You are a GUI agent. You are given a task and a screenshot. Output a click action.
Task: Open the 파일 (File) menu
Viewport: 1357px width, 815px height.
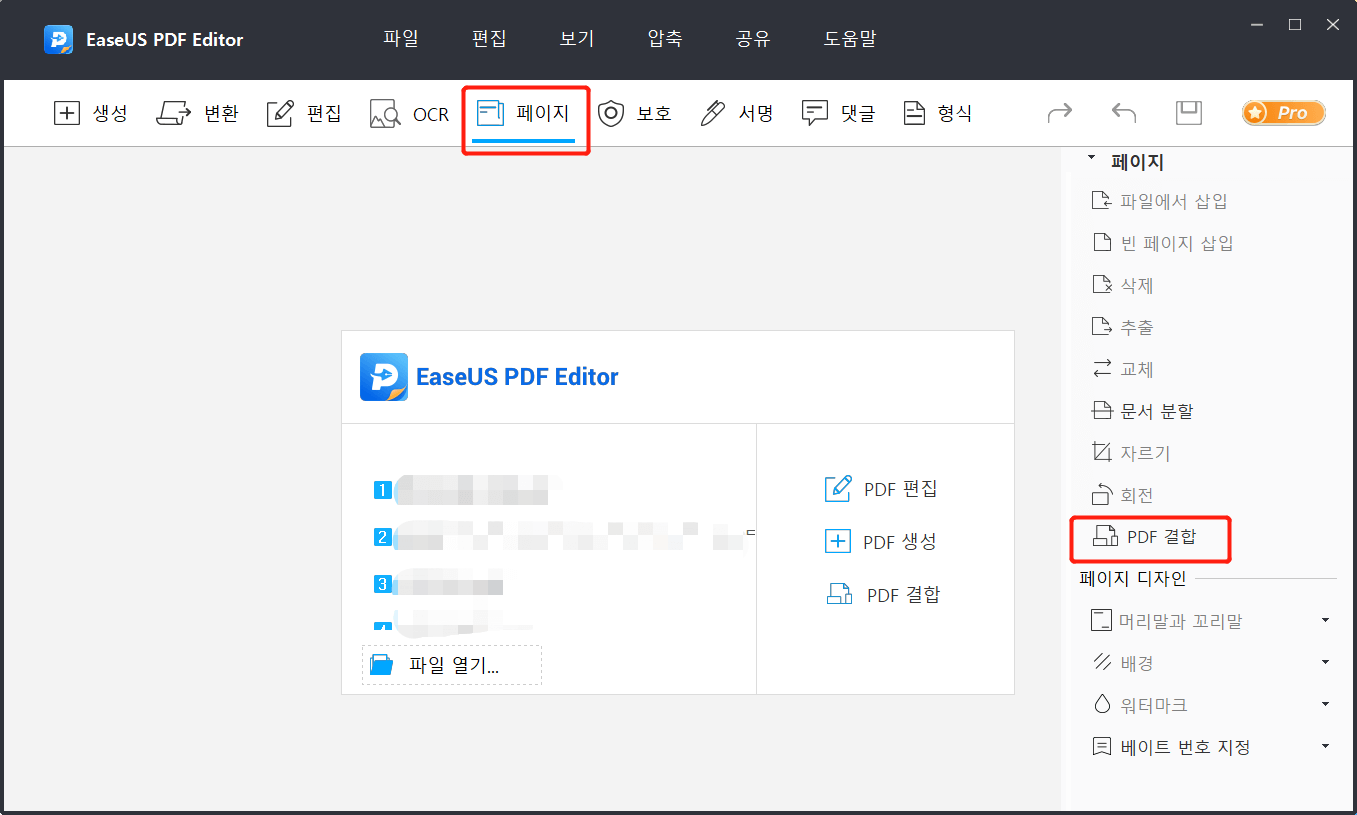tap(399, 38)
